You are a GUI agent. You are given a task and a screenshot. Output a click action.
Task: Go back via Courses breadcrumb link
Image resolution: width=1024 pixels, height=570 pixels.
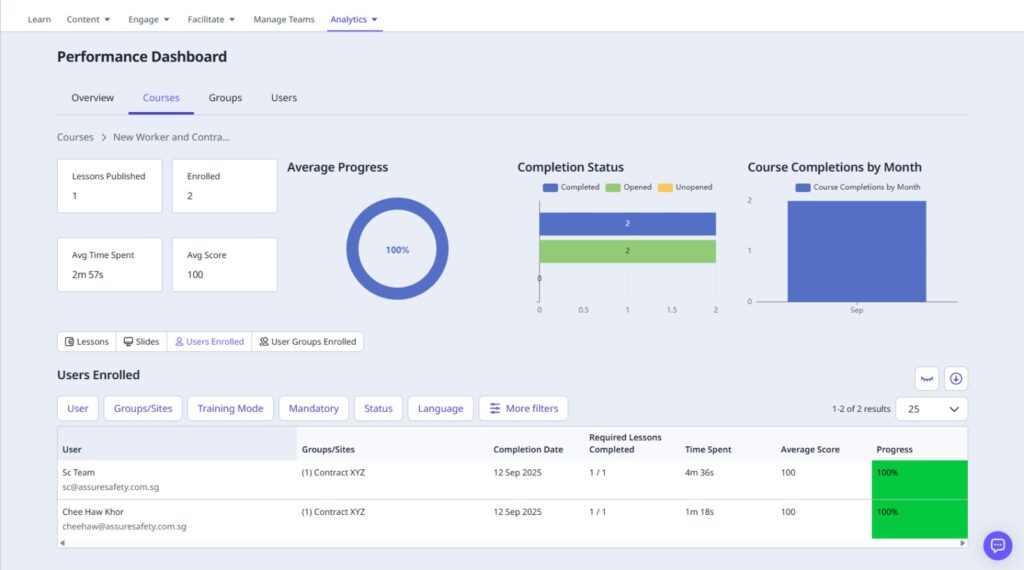[x=75, y=137]
